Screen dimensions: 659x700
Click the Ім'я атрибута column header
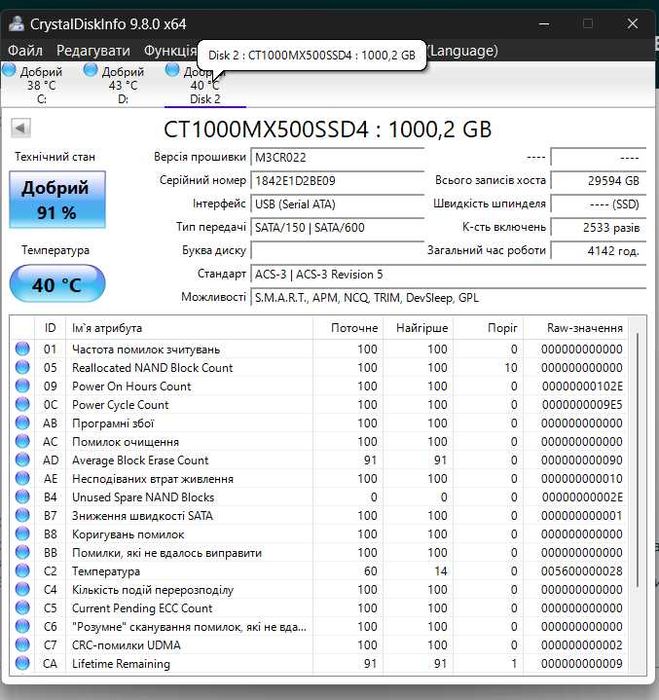(189, 328)
